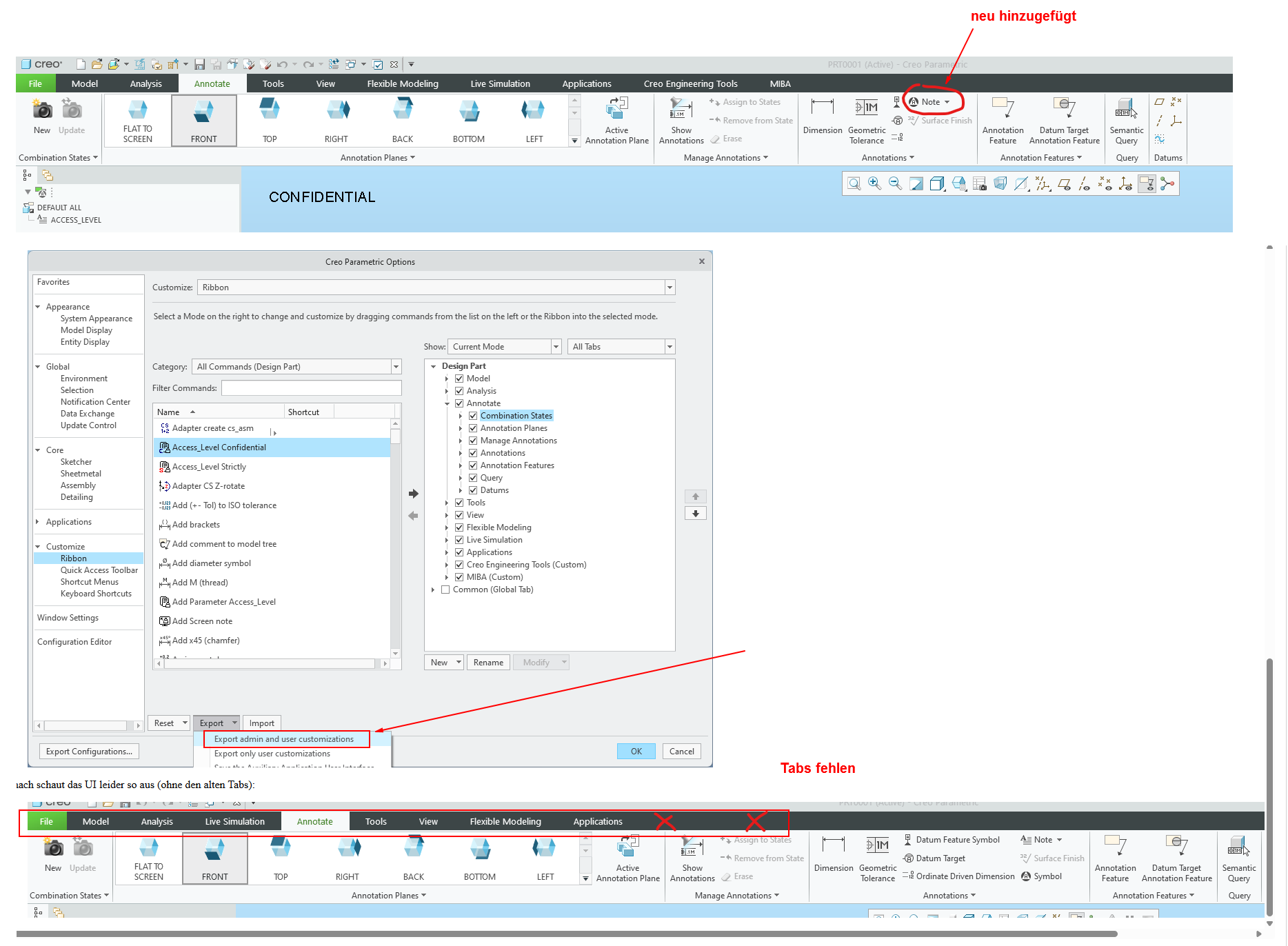Click Cancel in Creo Parametric Options
This screenshot has width=1288, height=946.
tap(682, 752)
